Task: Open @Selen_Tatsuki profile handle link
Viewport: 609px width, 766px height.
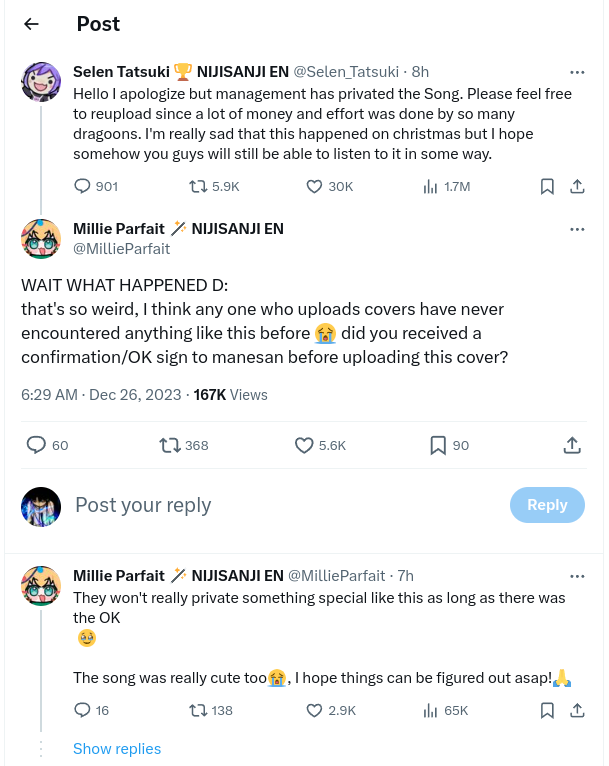Action: coord(349,72)
